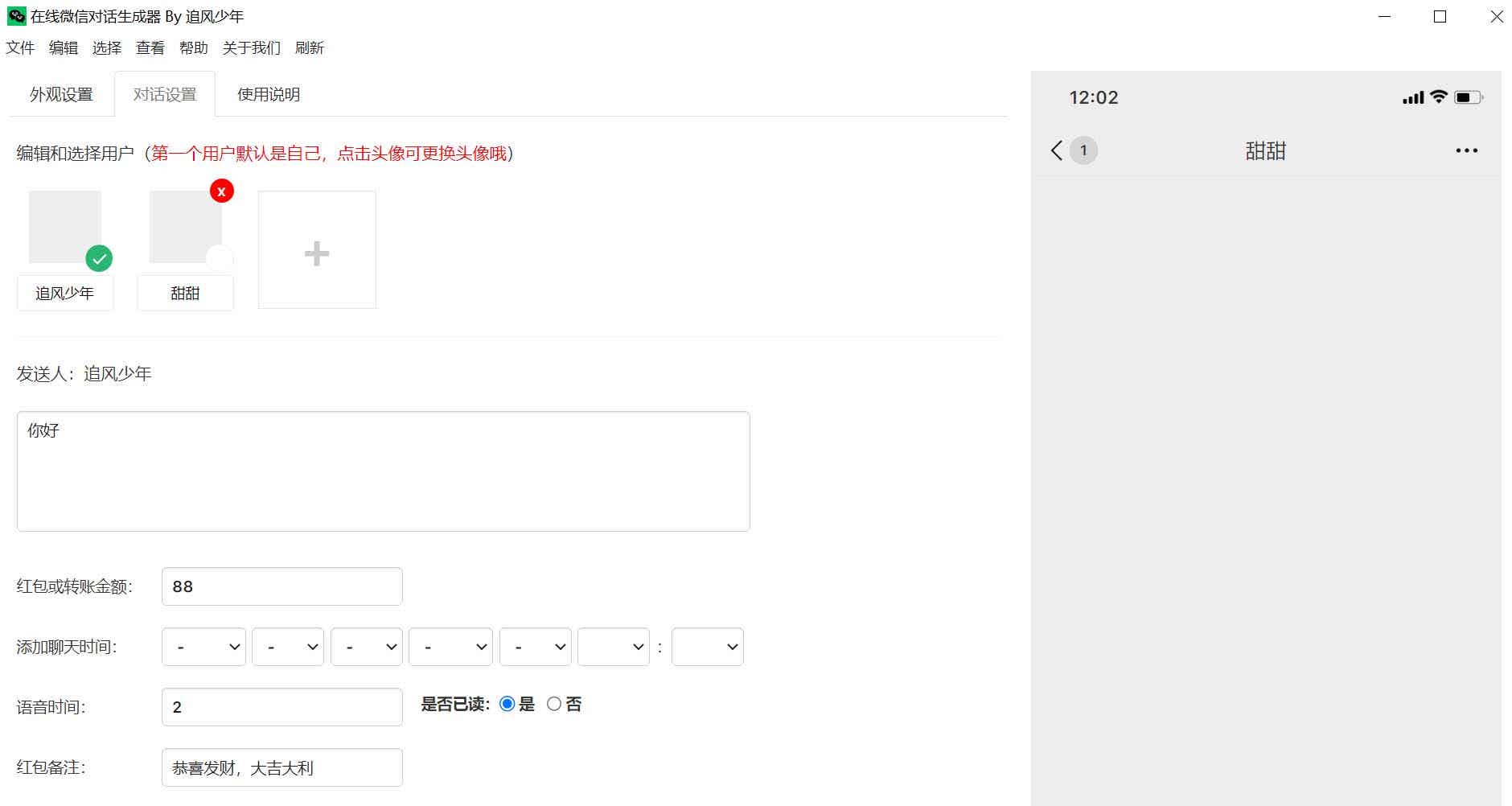
Task: Click the WeChat app logo in the title bar
Action: pos(15,15)
